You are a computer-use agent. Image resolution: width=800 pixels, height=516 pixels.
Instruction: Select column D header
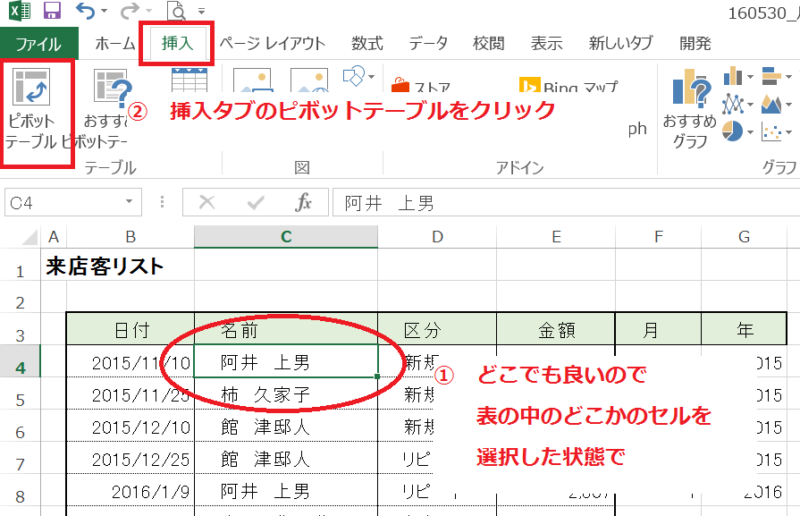pos(437,237)
